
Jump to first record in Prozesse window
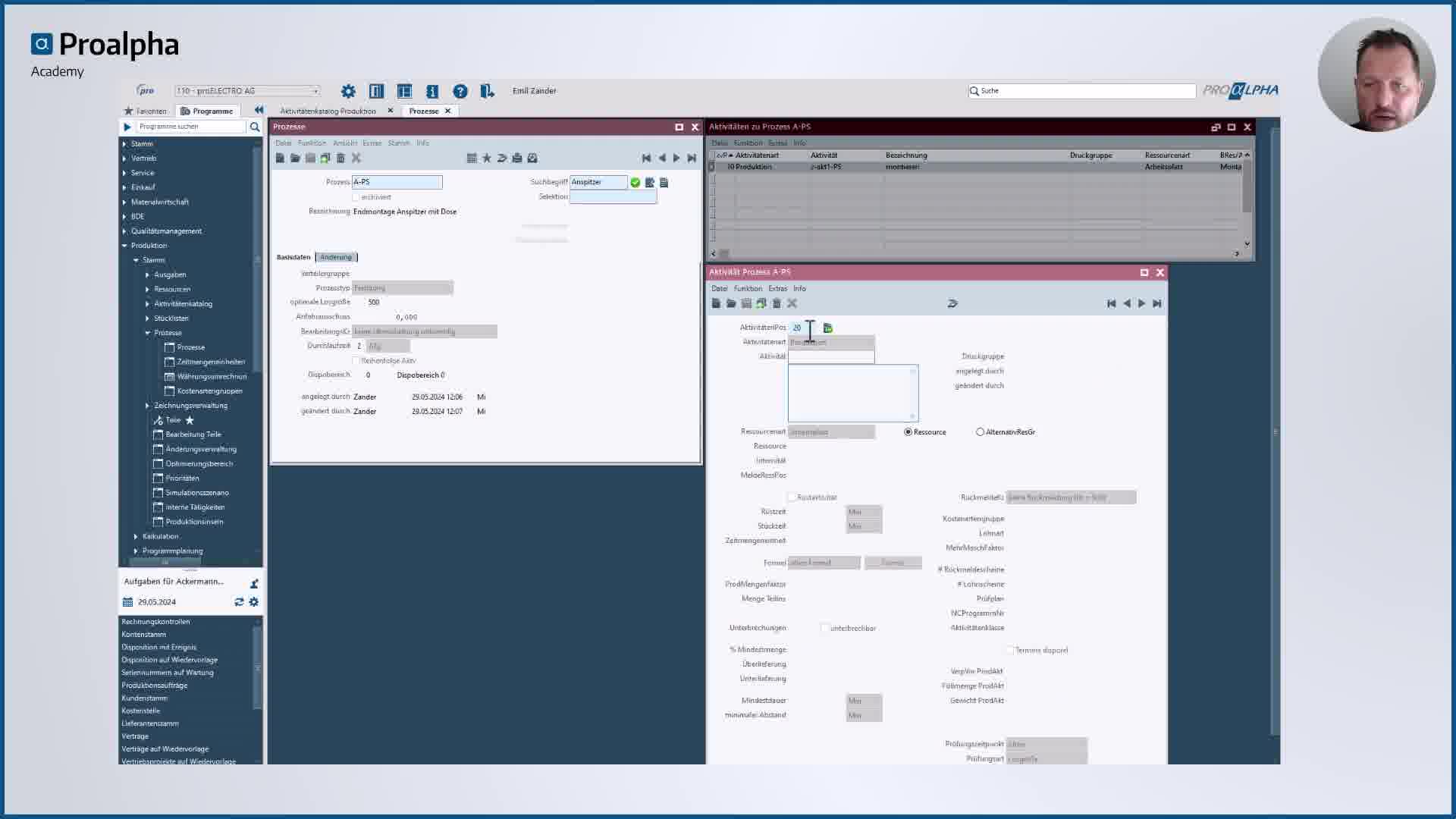point(646,158)
